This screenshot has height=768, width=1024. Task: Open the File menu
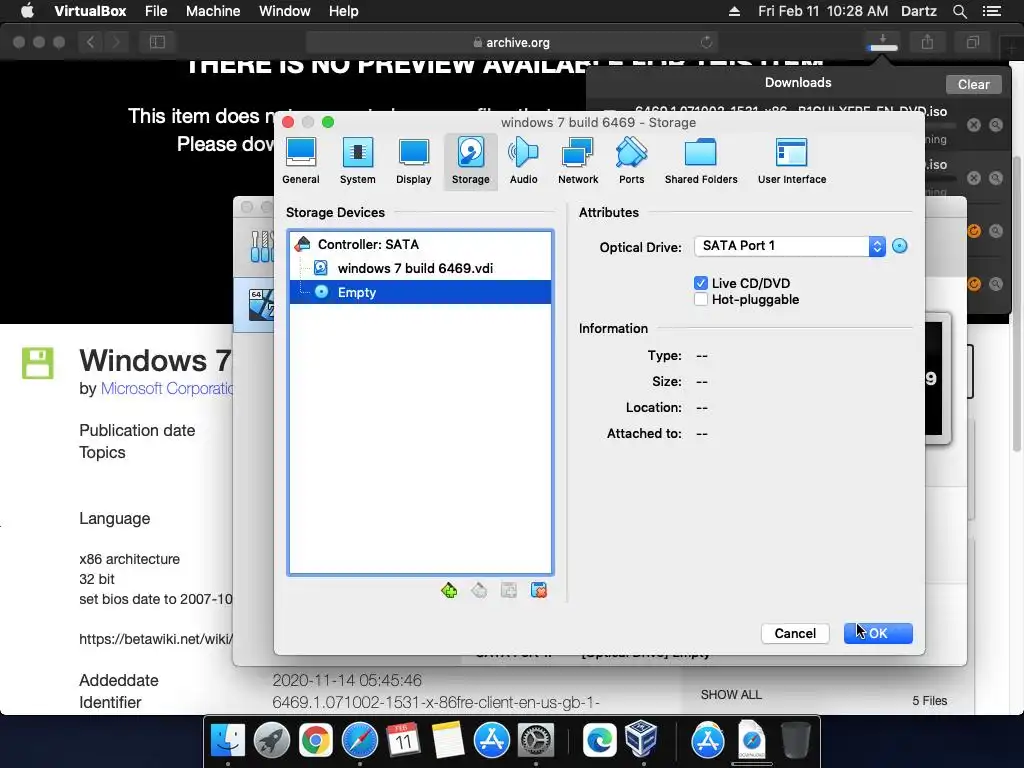pyautogui.click(x=156, y=11)
